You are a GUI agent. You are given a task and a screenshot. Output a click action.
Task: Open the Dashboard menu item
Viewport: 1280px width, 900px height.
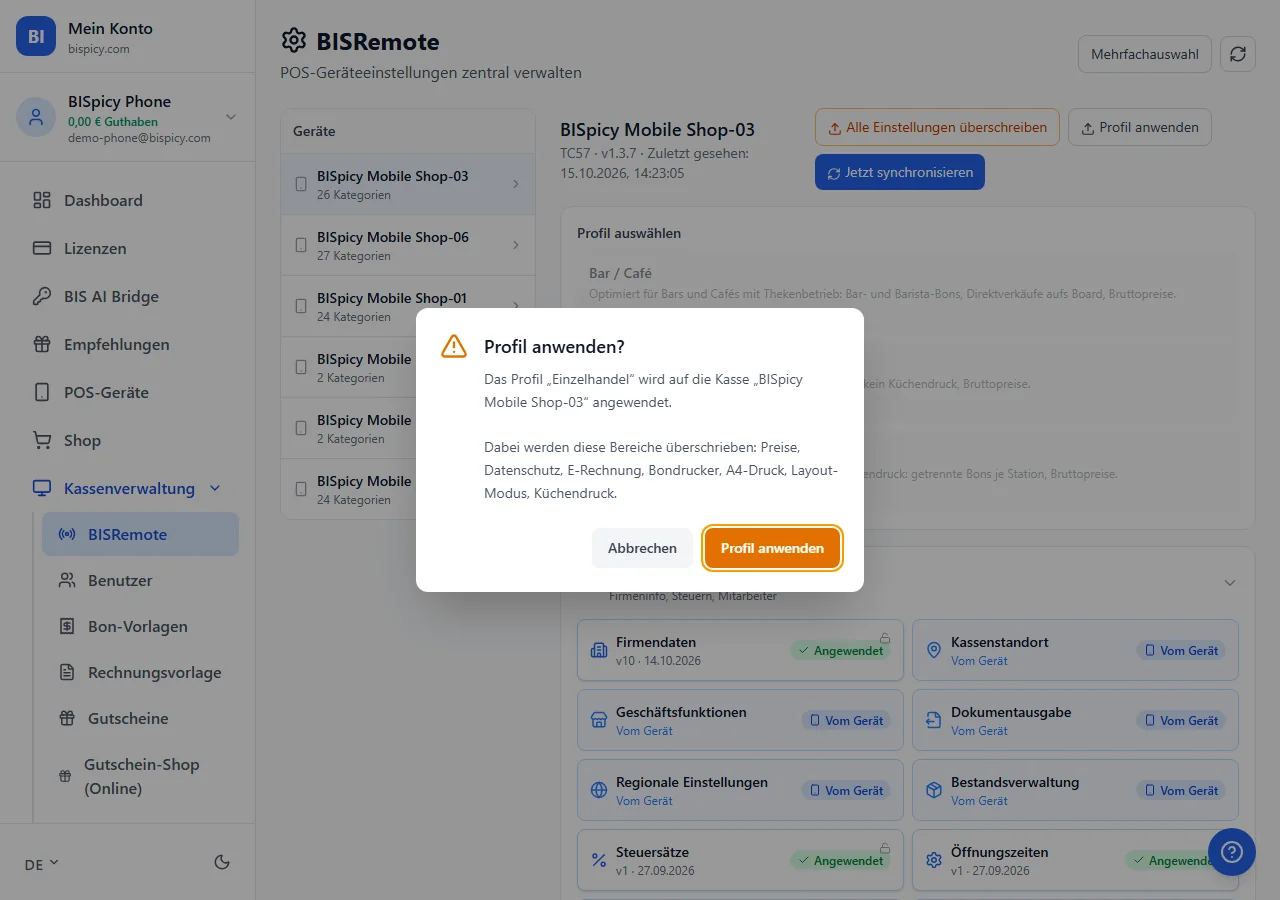[x=127, y=200]
